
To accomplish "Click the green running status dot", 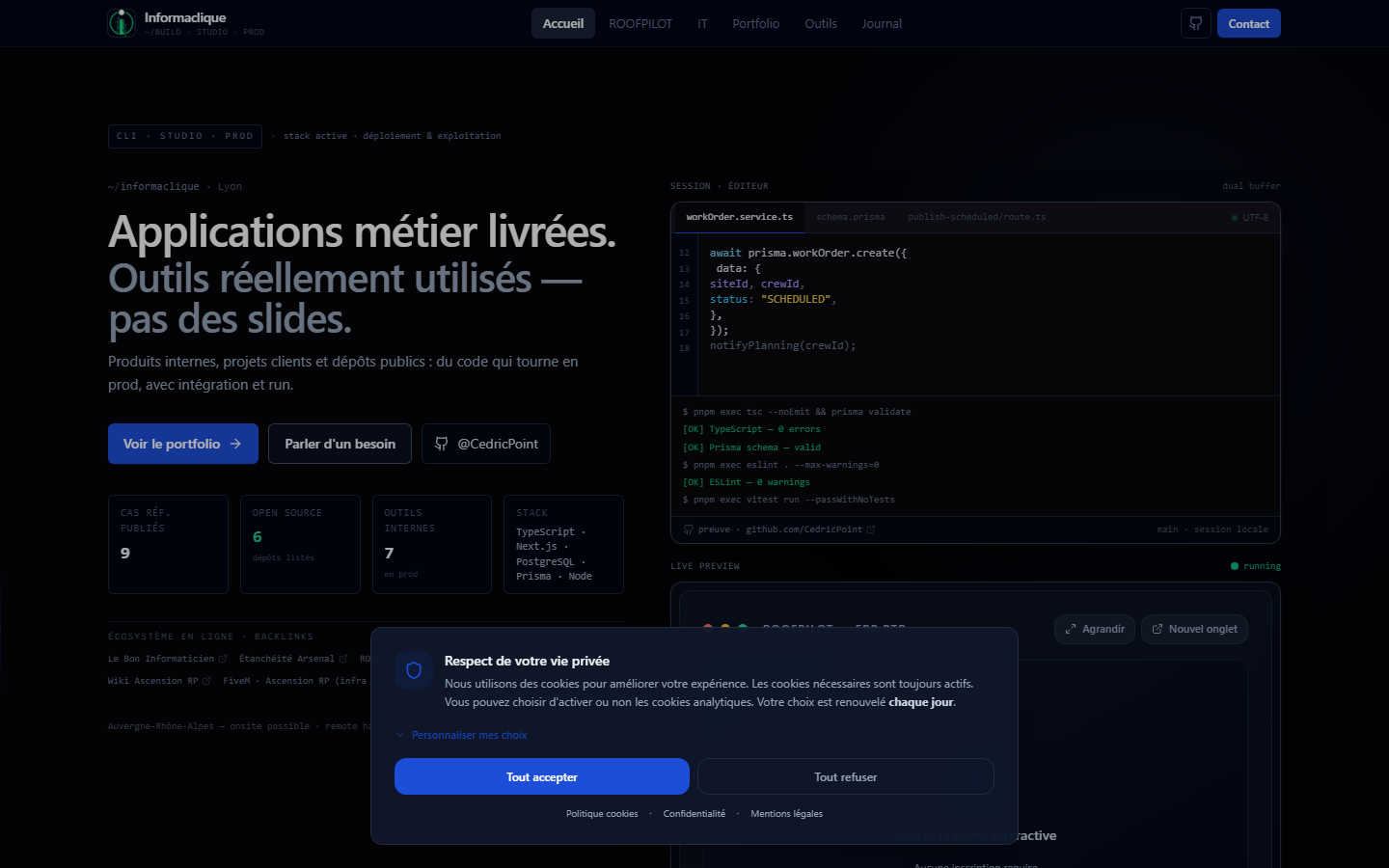I will [x=1235, y=566].
